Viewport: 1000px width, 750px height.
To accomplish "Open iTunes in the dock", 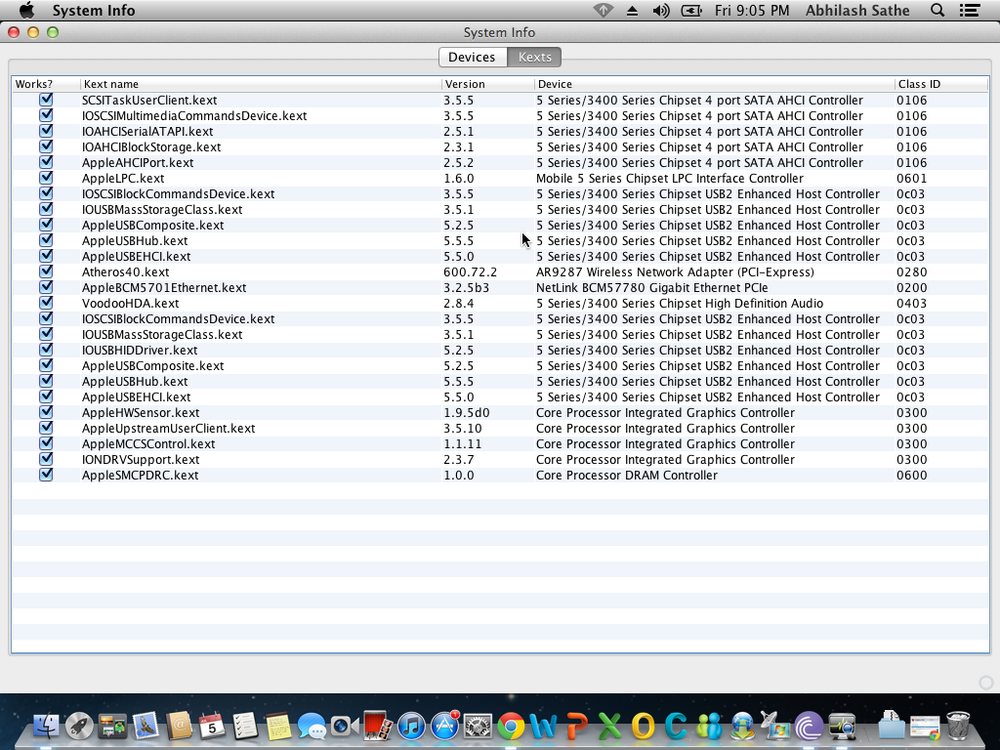I will (411, 724).
